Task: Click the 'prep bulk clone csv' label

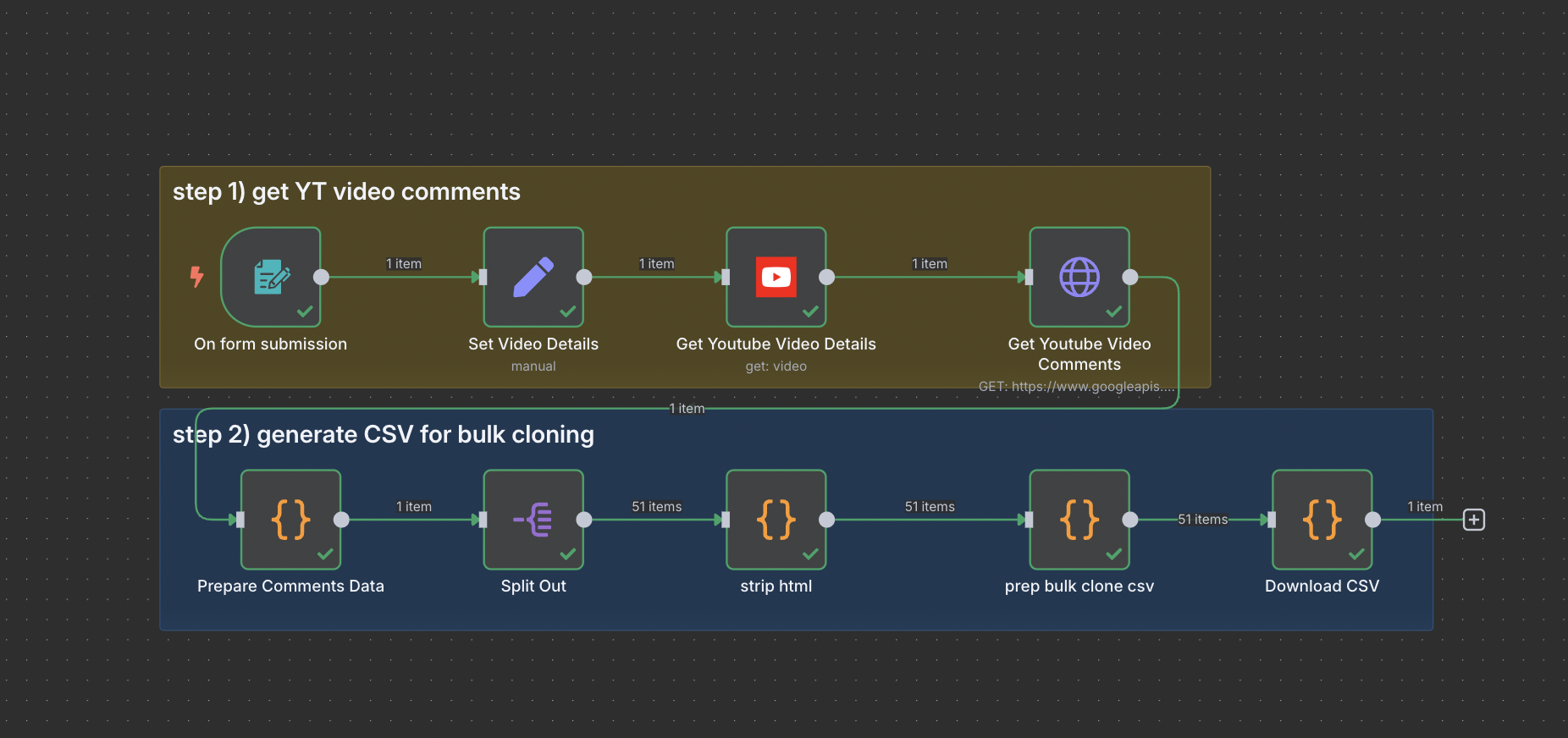Action: 1079,587
